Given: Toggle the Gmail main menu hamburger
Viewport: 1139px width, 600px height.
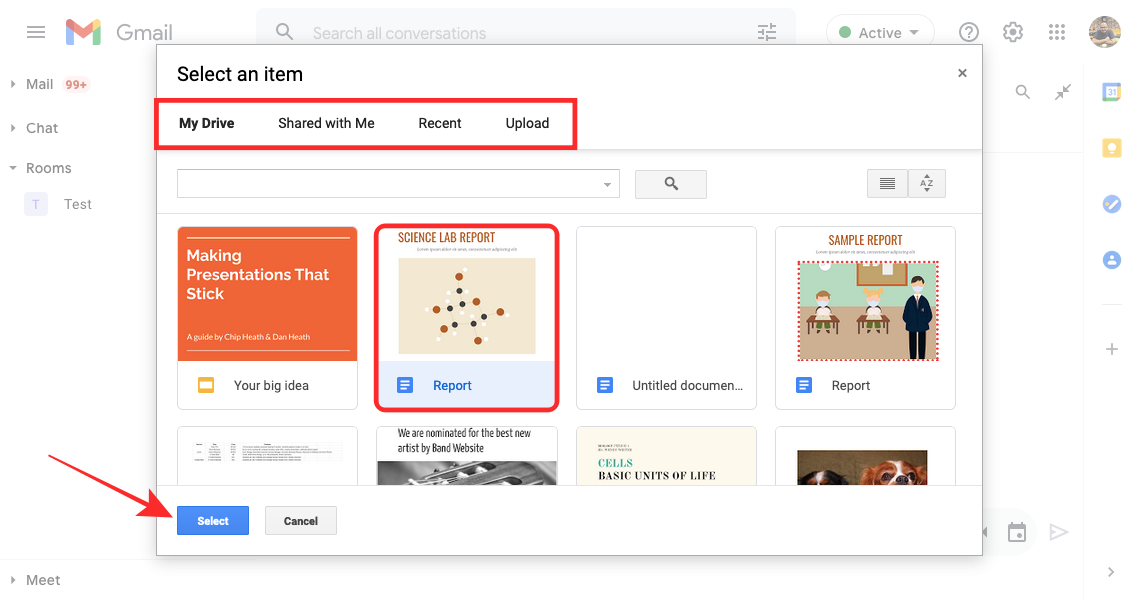Looking at the screenshot, I should [36, 32].
